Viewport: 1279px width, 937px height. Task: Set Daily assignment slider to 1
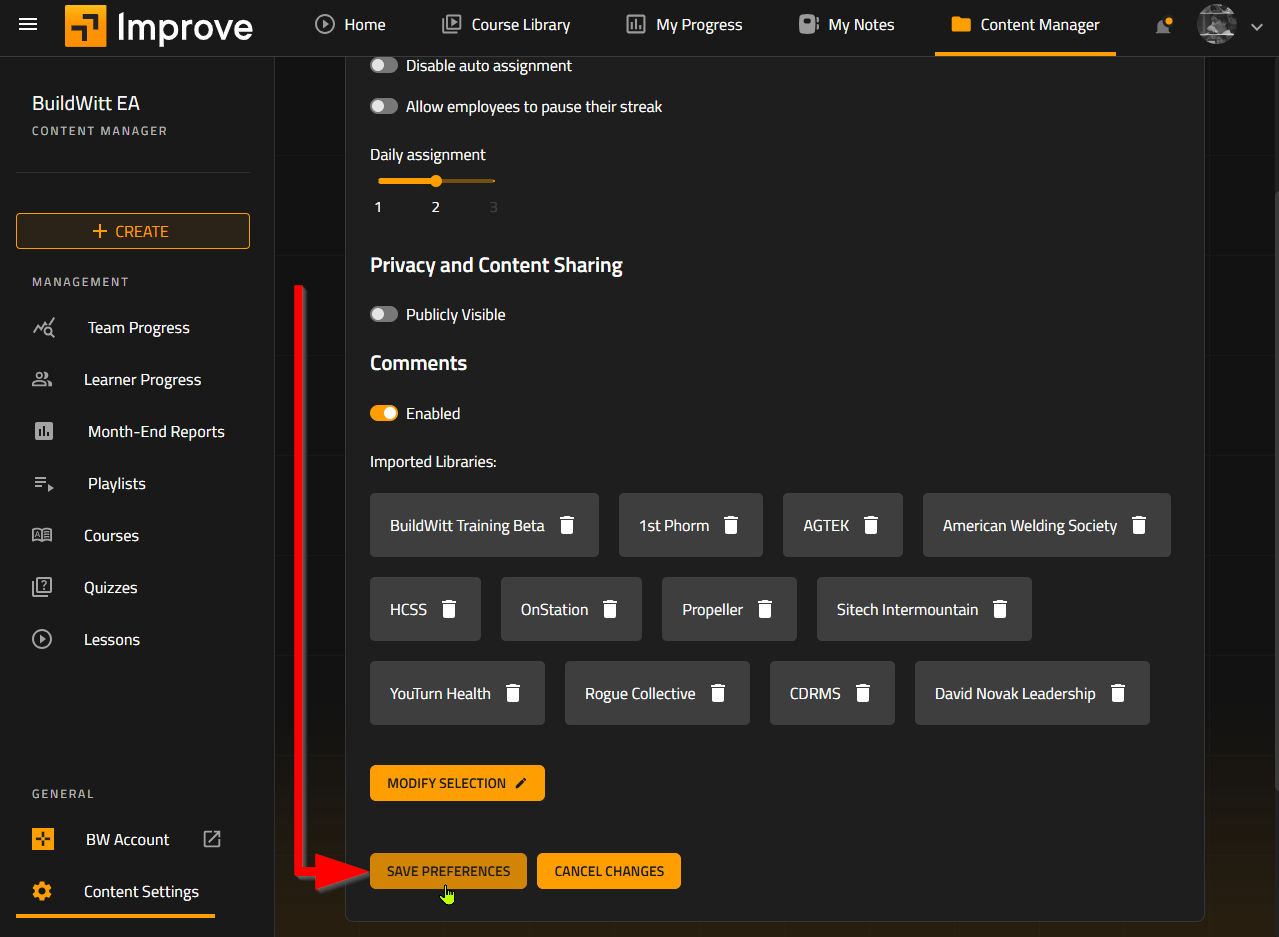coord(379,181)
